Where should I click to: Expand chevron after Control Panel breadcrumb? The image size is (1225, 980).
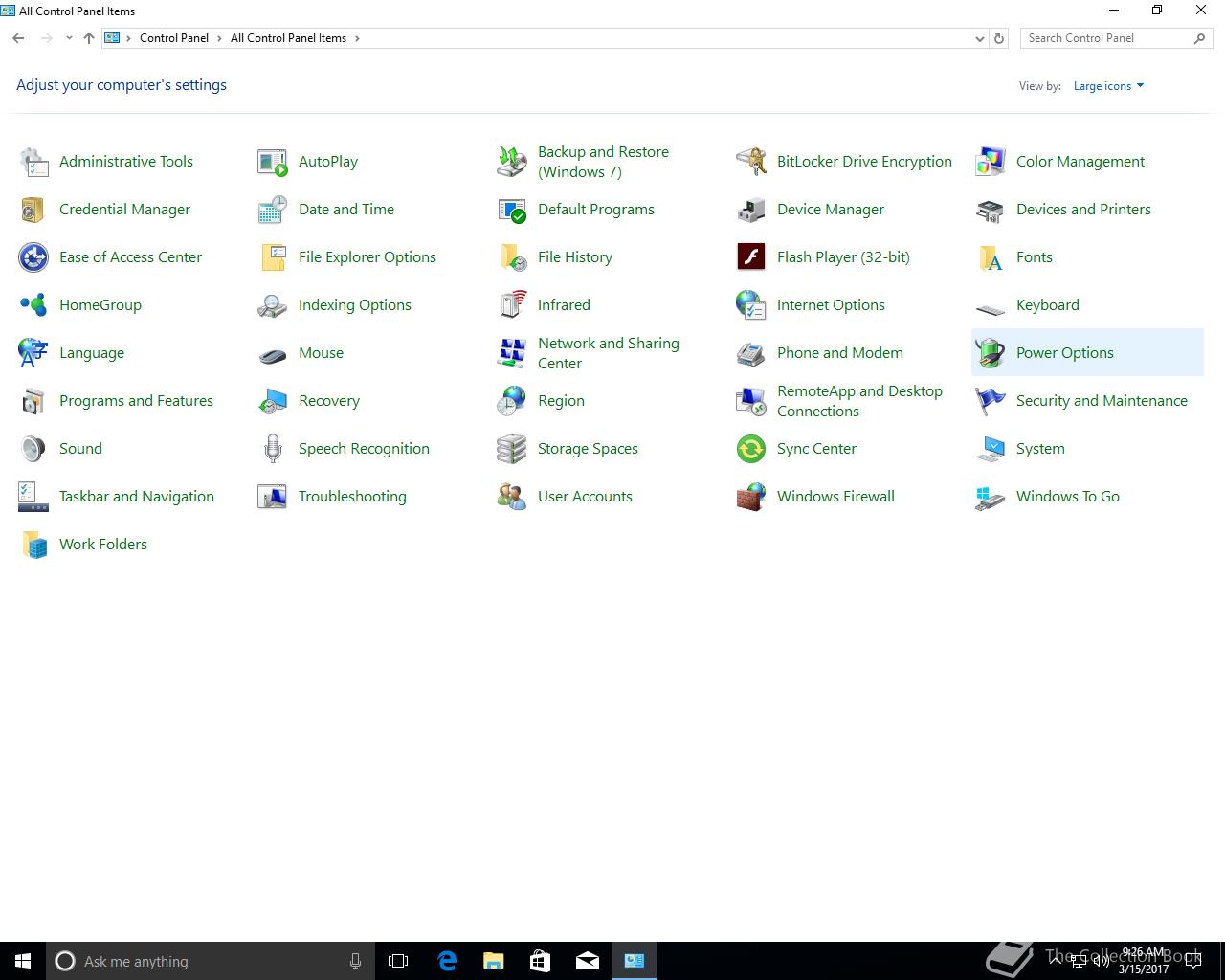[x=219, y=38]
